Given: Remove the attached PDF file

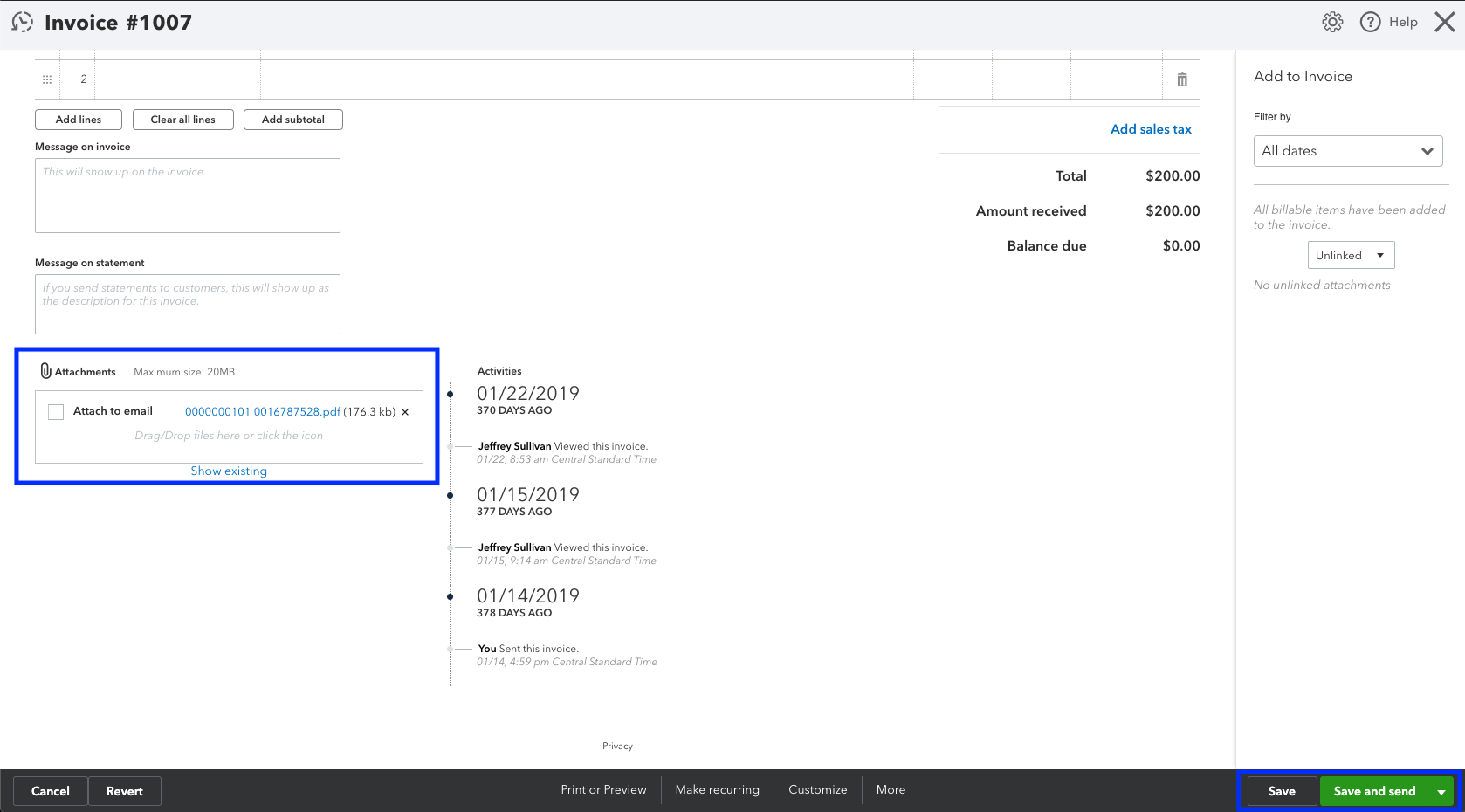Looking at the screenshot, I should pyautogui.click(x=405, y=412).
